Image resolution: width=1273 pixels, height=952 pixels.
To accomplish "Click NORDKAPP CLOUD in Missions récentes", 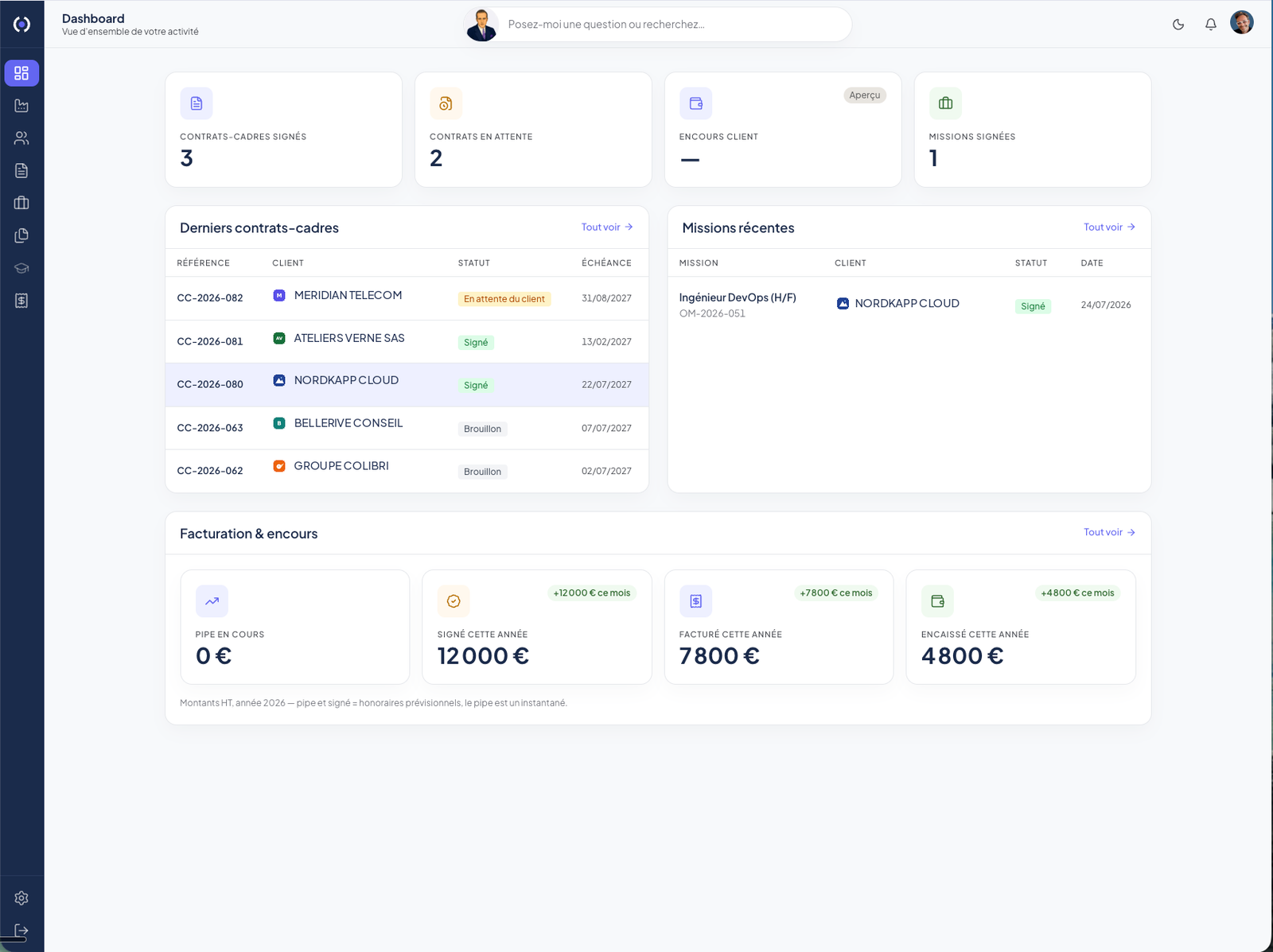I will [x=907, y=304].
